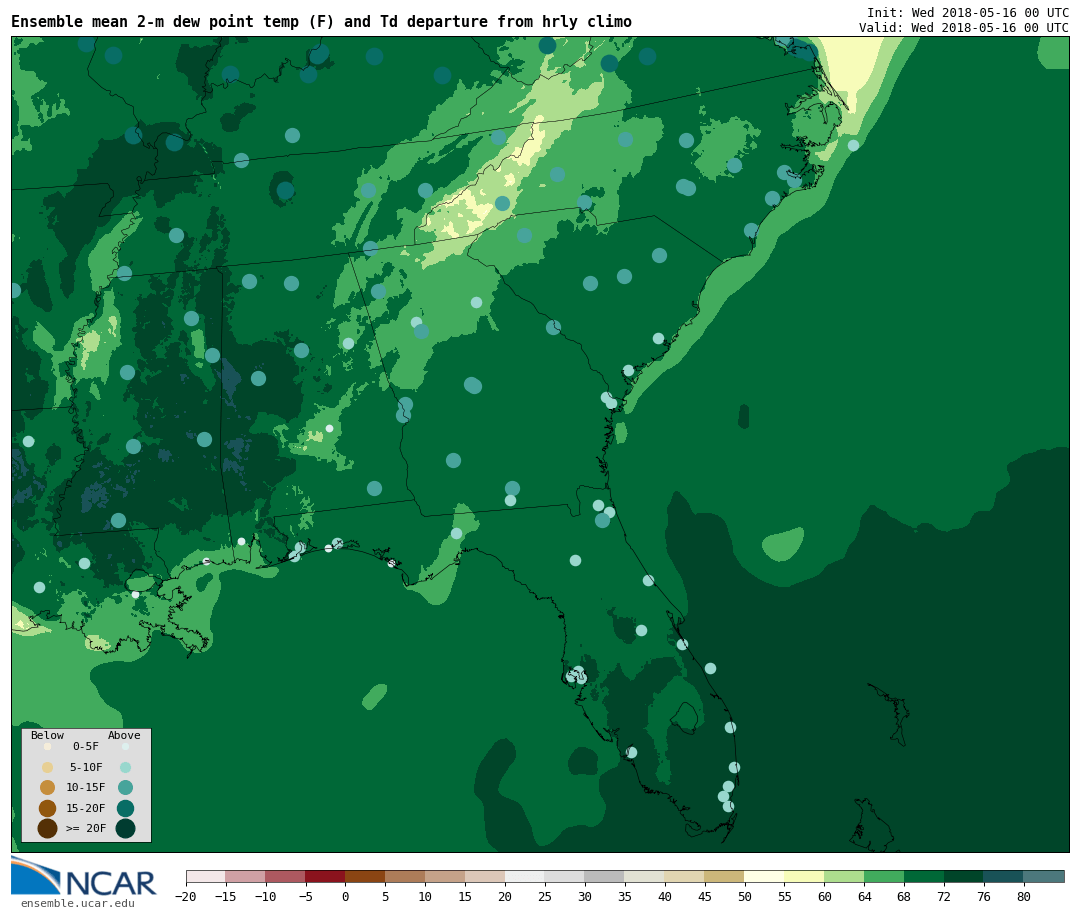Screen dimensions: 1080x915
Task: Pick the light green colorbar swatch between 60 and 64
Action: (844, 877)
